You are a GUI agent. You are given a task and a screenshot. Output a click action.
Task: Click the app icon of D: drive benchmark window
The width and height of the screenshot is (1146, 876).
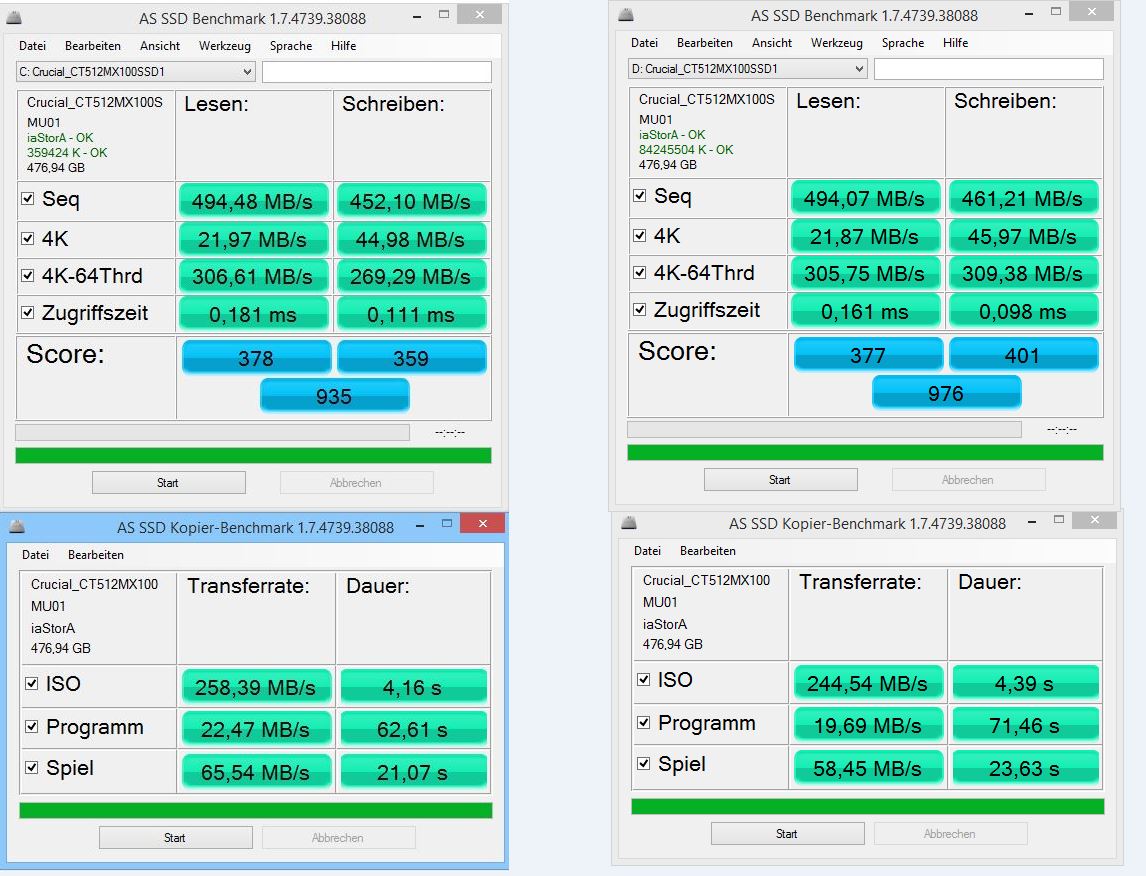pos(626,14)
